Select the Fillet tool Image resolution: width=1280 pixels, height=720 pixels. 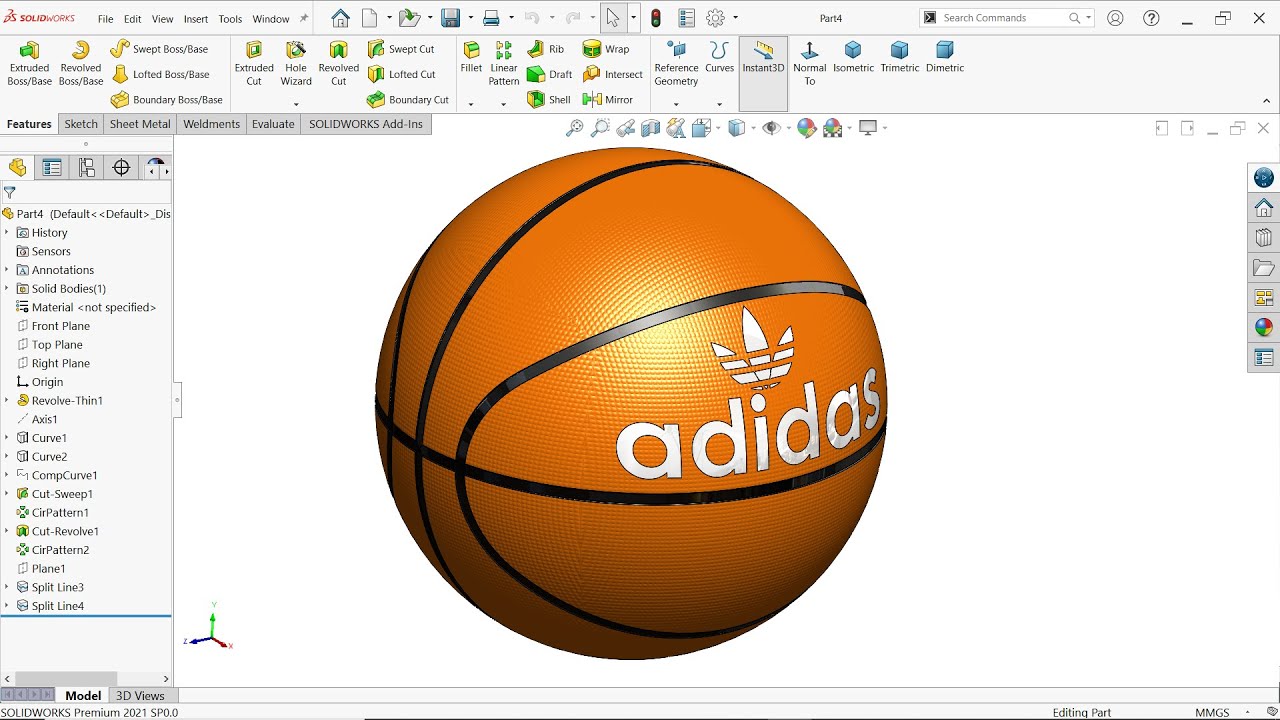click(x=471, y=57)
